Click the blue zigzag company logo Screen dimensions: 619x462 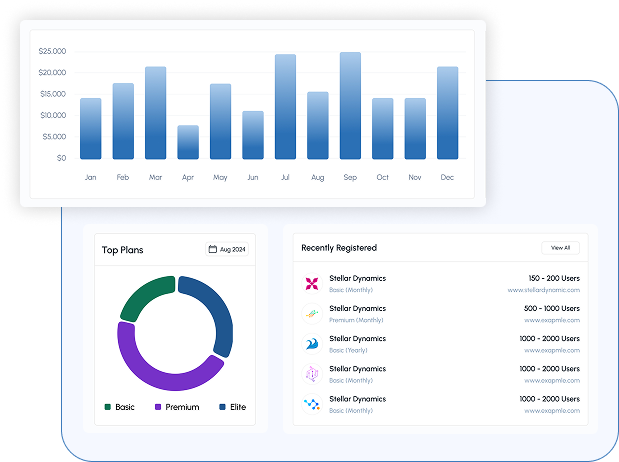click(311, 403)
